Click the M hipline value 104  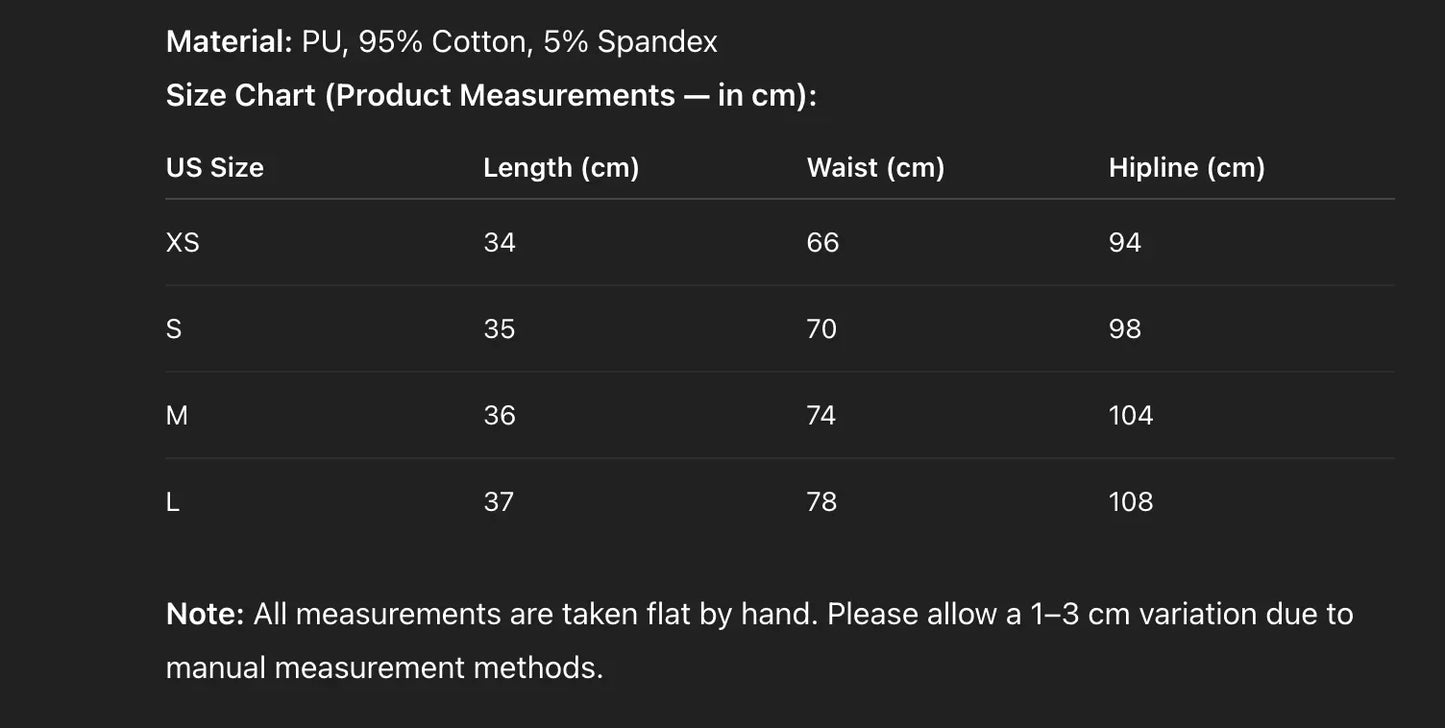coord(1130,415)
